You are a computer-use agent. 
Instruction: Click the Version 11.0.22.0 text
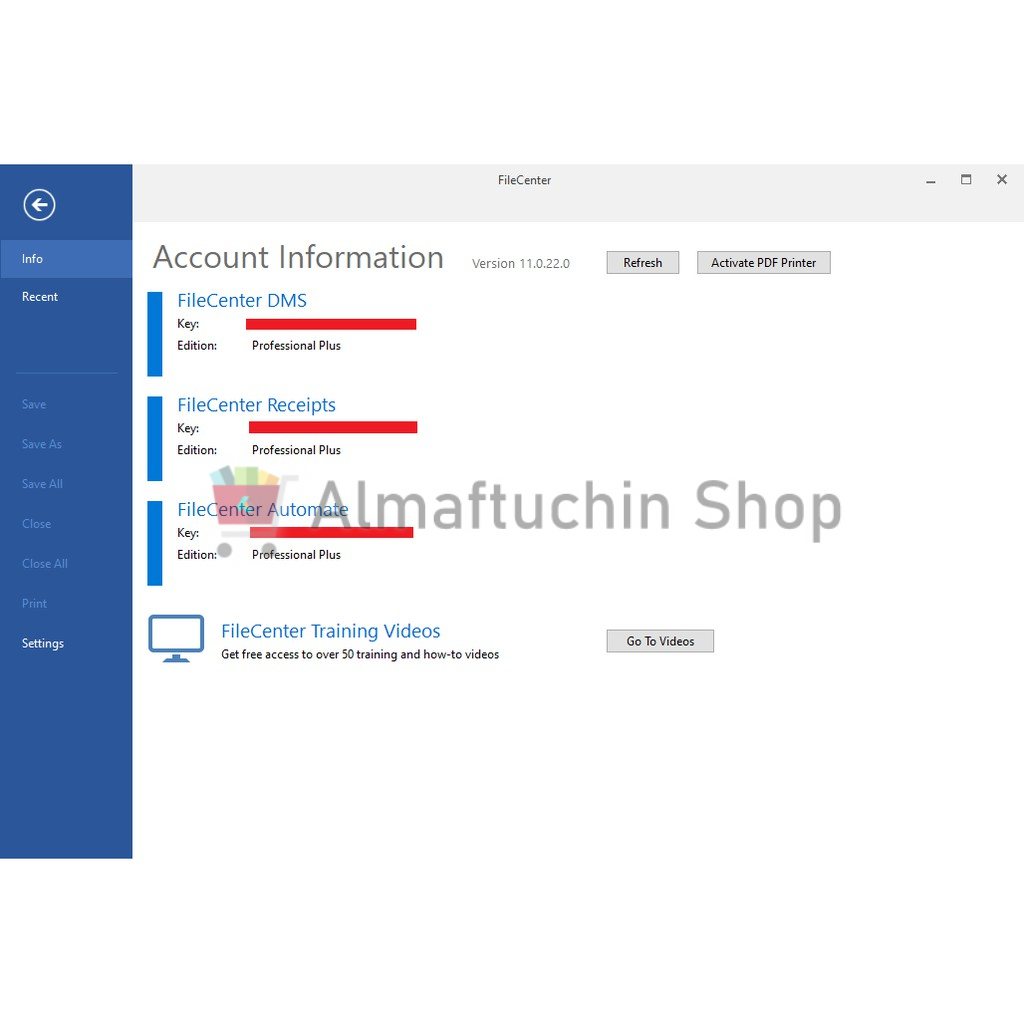(520, 263)
